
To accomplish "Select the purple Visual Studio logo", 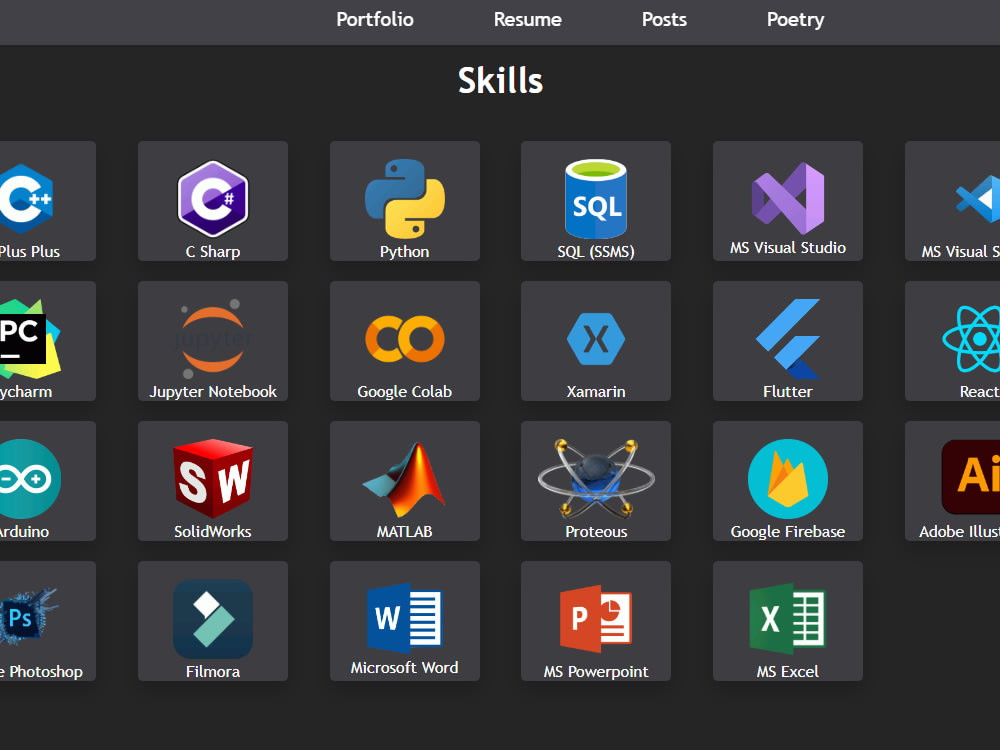I will click(x=788, y=198).
